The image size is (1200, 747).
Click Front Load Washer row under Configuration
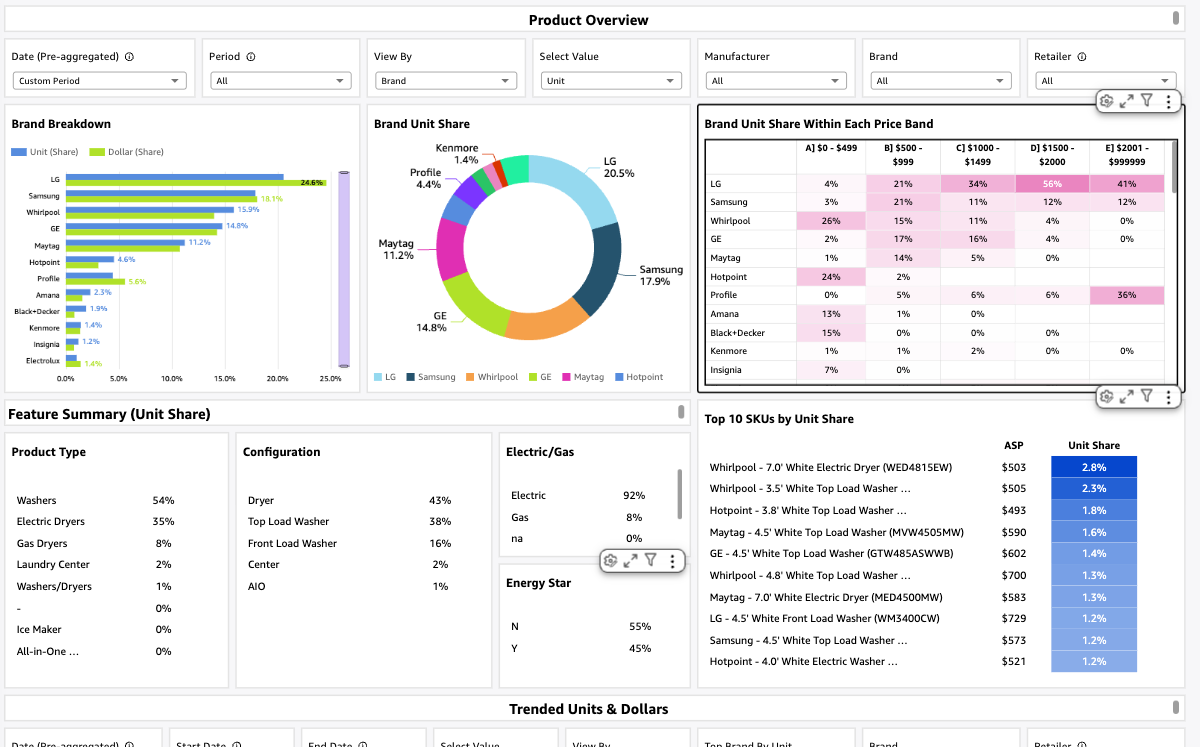(x=349, y=543)
